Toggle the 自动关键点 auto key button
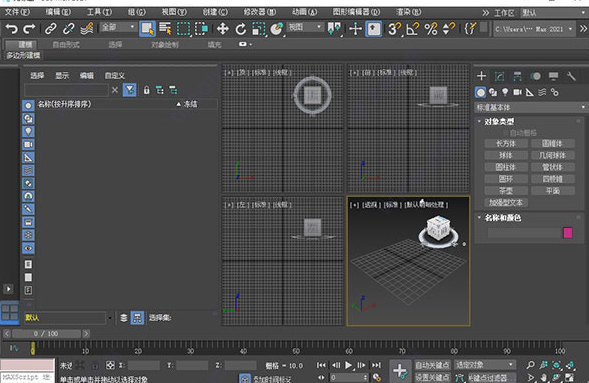The height and width of the screenshot is (383, 589). [x=432, y=365]
